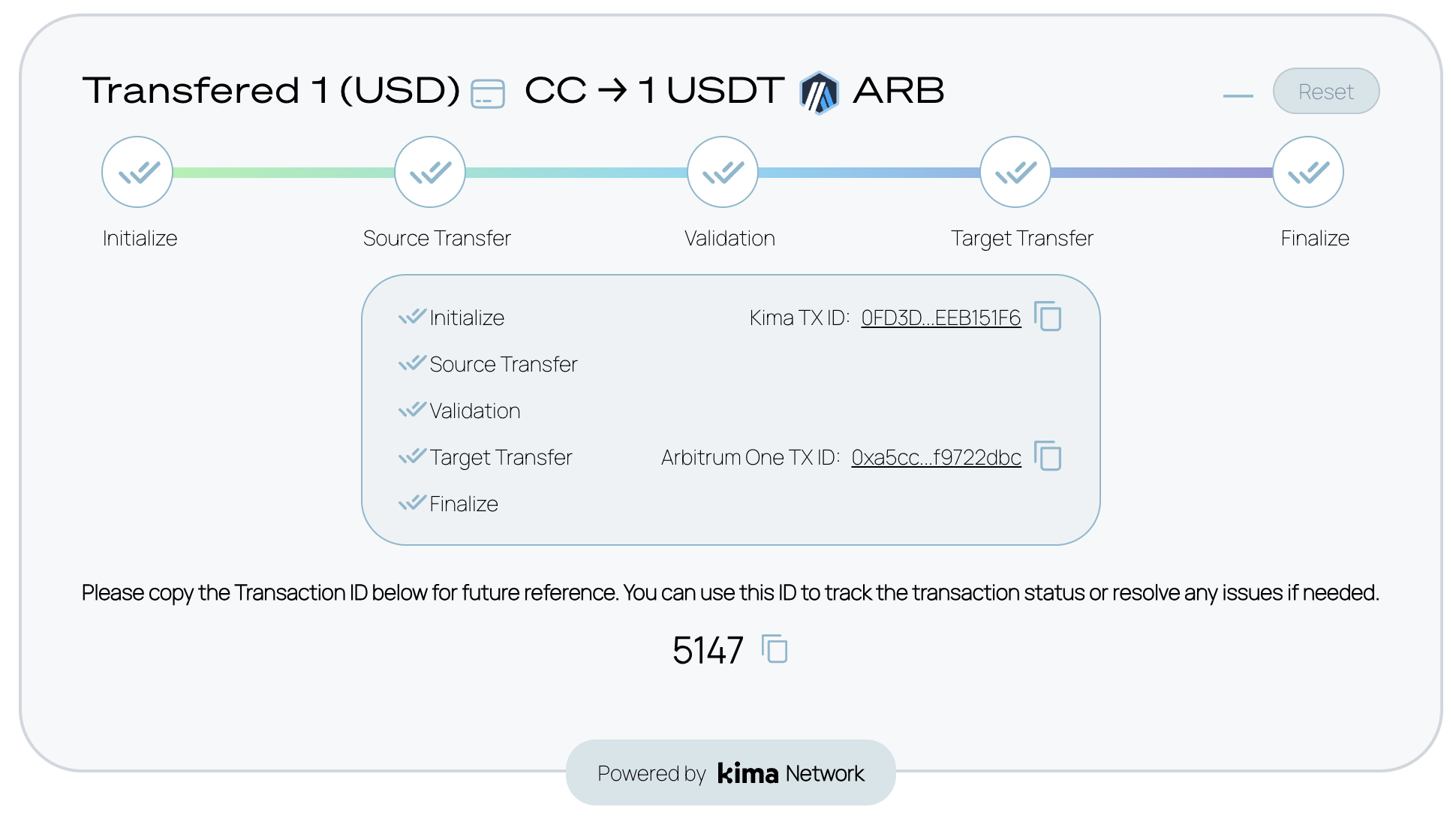Click the Finalize row in status list
This screenshot has height=813, width=1456.
(x=463, y=504)
